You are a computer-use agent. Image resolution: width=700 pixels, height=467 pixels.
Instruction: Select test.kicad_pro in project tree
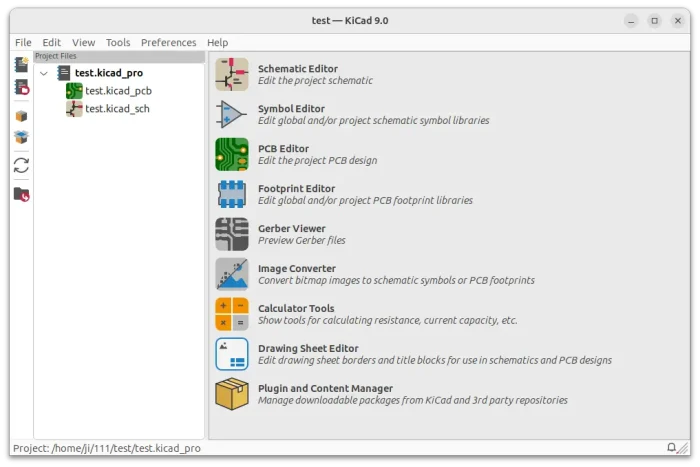click(x=109, y=73)
